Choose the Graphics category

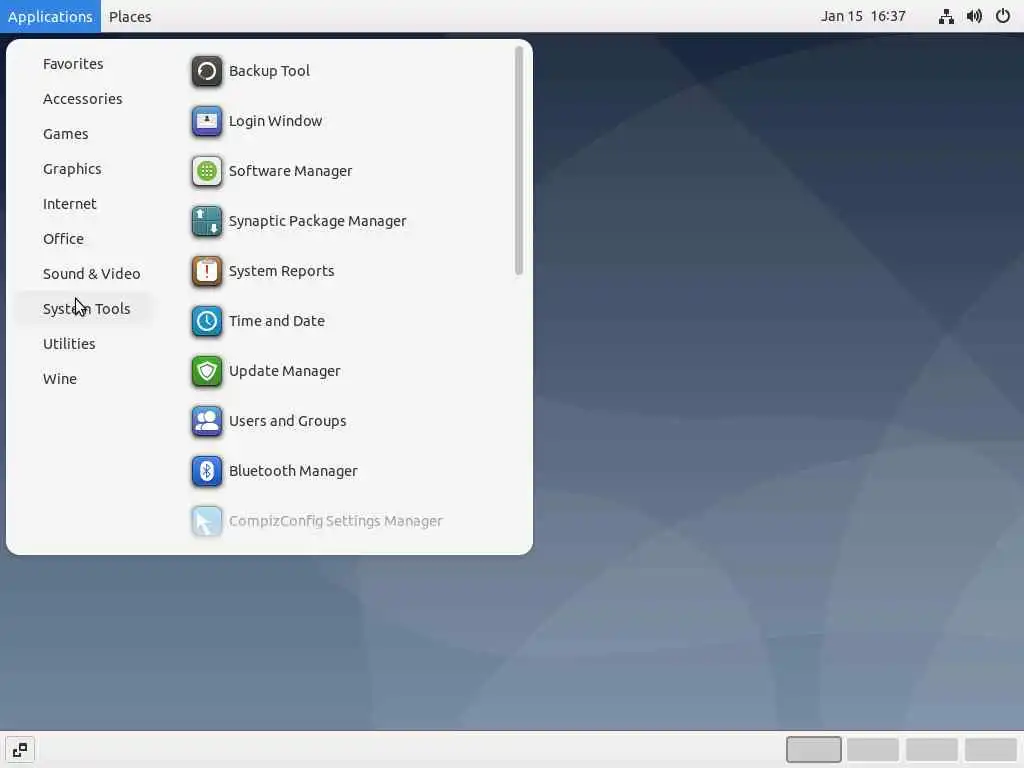72,168
